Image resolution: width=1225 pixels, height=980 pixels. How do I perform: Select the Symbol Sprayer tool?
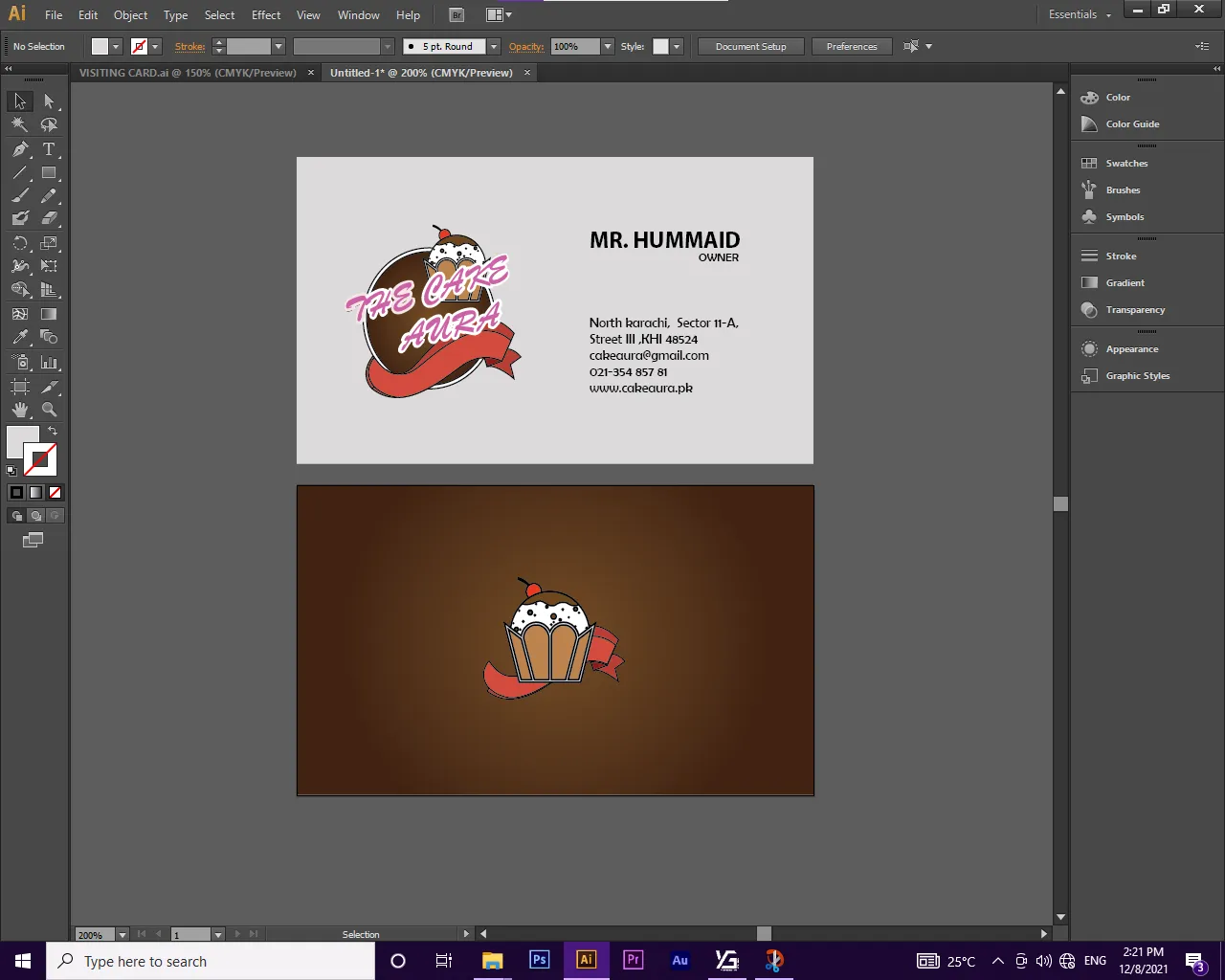coord(20,363)
